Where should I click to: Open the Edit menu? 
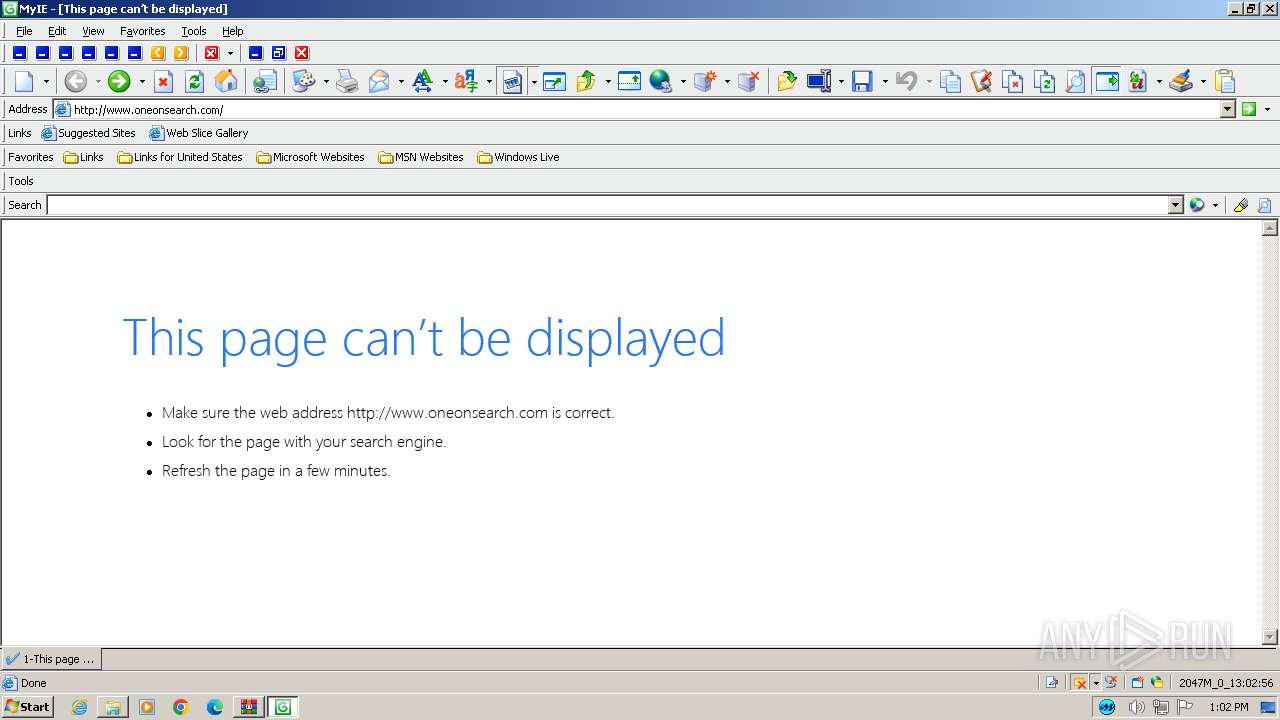[x=57, y=31]
